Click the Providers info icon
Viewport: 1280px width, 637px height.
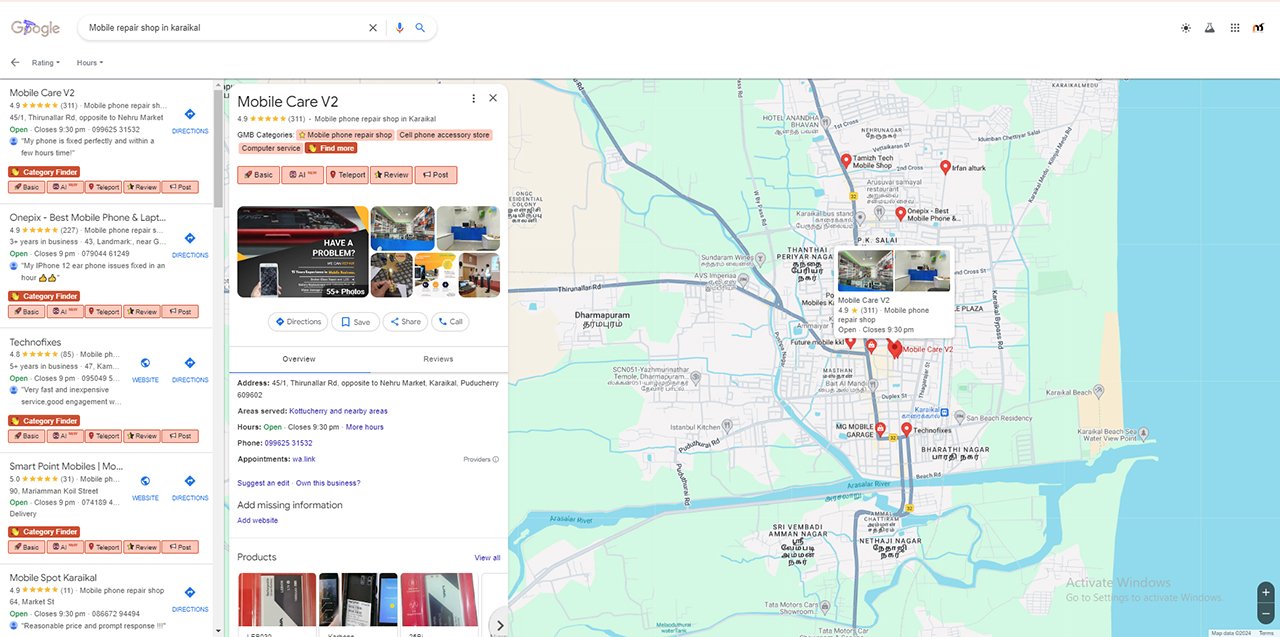pyautogui.click(x=495, y=460)
